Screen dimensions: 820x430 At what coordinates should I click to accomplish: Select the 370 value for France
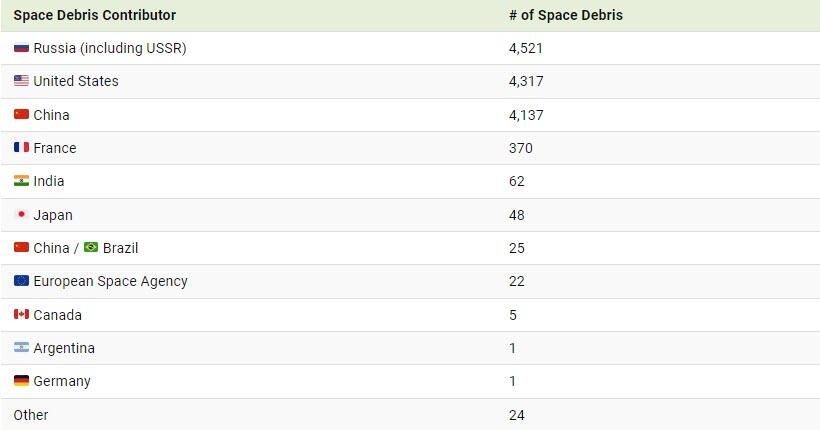click(521, 148)
